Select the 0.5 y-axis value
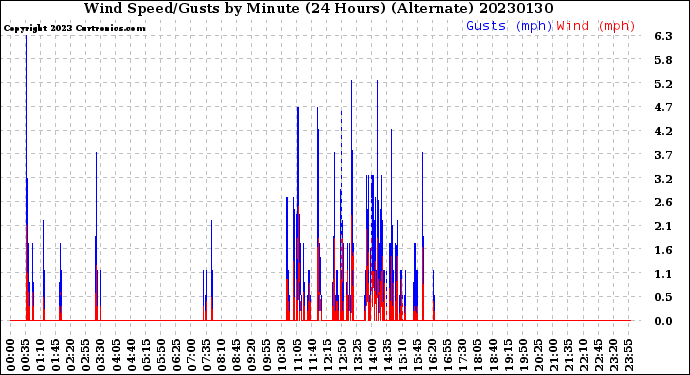This screenshot has height=375, width=690. (663, 297)
